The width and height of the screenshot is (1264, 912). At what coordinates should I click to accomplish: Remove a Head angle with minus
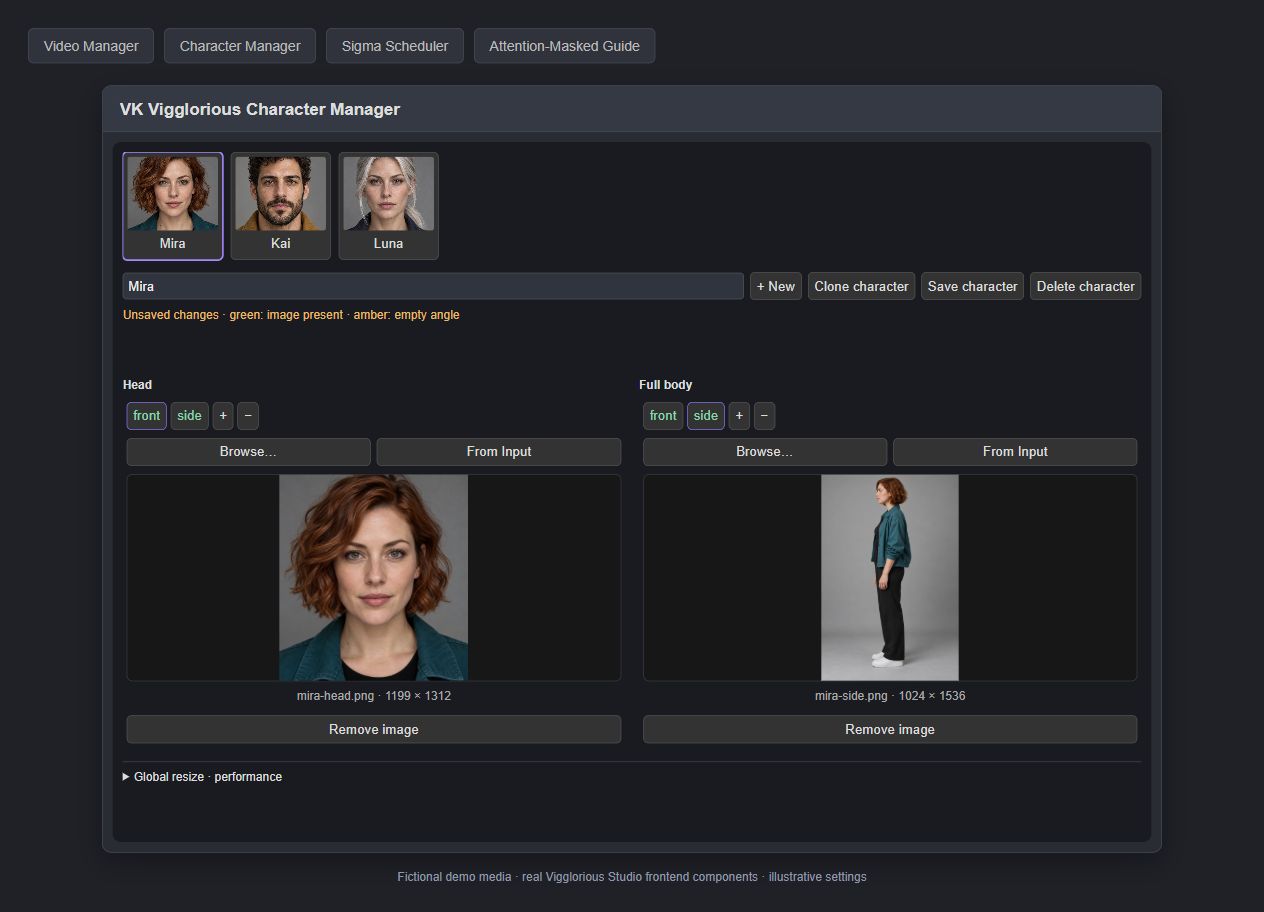pyautogui.click(x=248, y=416)
